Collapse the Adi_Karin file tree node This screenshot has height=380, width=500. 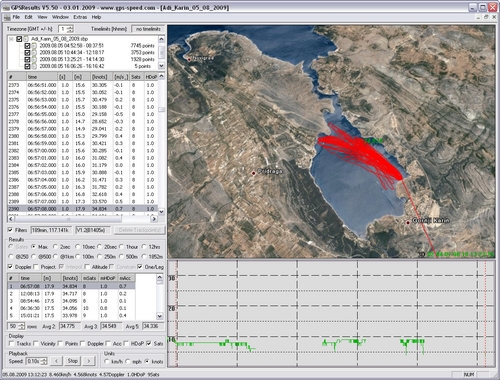(x=11, y=39)
